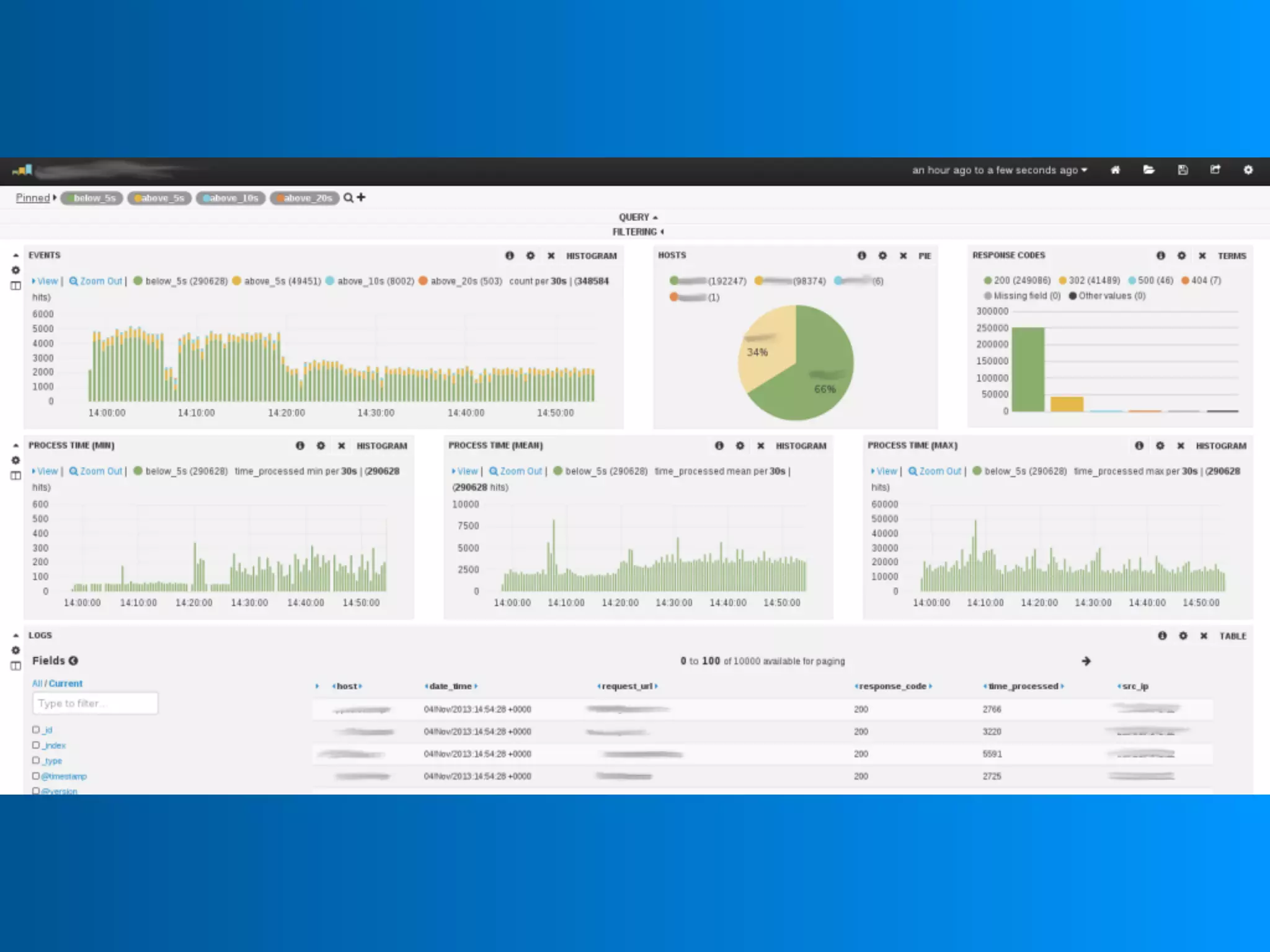Enable the @timestamp field checkbox
The image size is (1270, 952).
click(x=36, y=775)
